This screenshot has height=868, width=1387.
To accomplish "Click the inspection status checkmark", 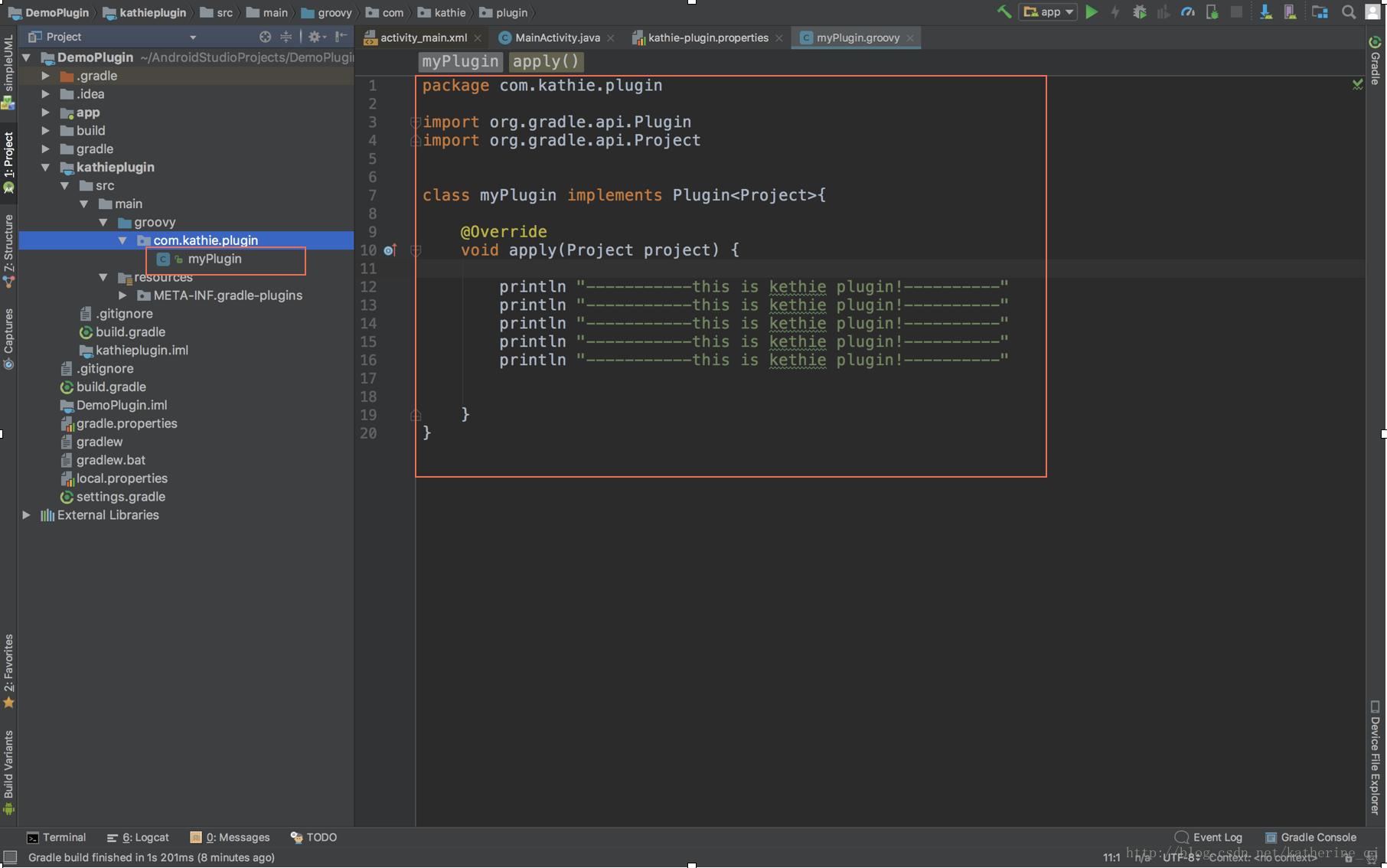I will pos(1357,84).
